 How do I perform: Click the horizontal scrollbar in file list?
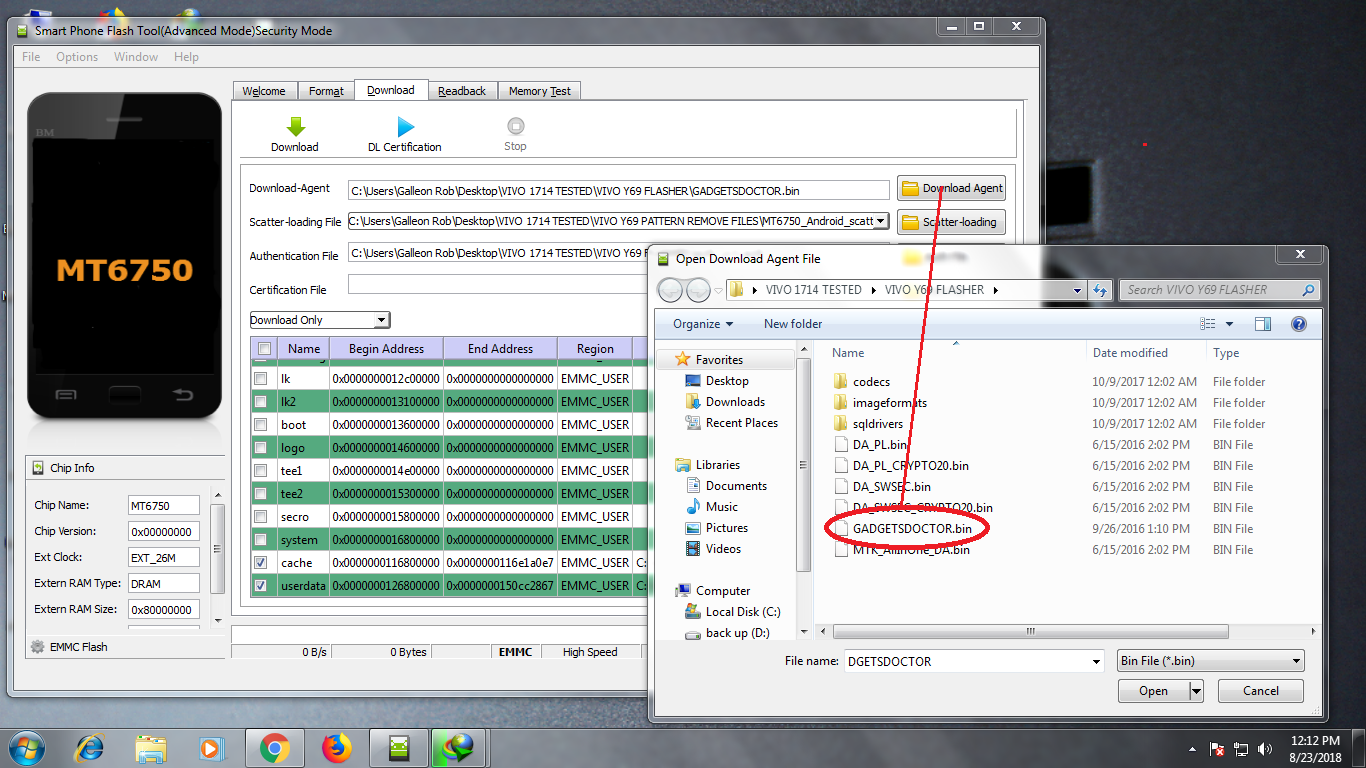click(x=1030, y=632)
